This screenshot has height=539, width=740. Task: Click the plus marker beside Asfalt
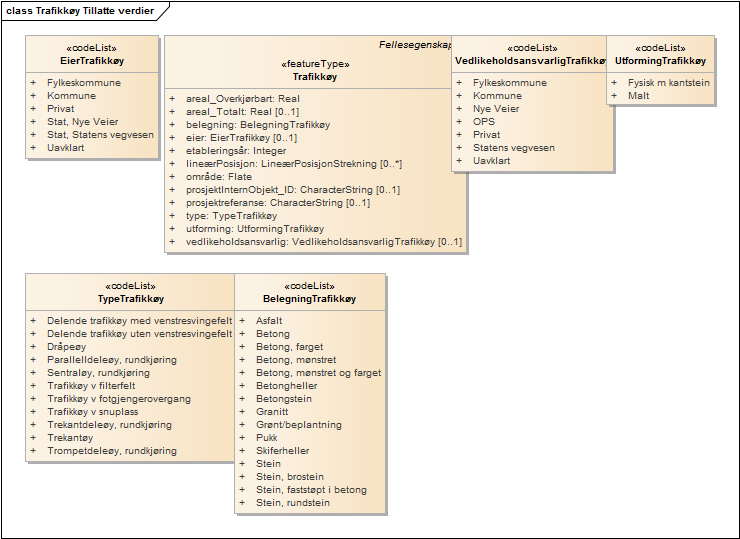[x=242, y=321]
